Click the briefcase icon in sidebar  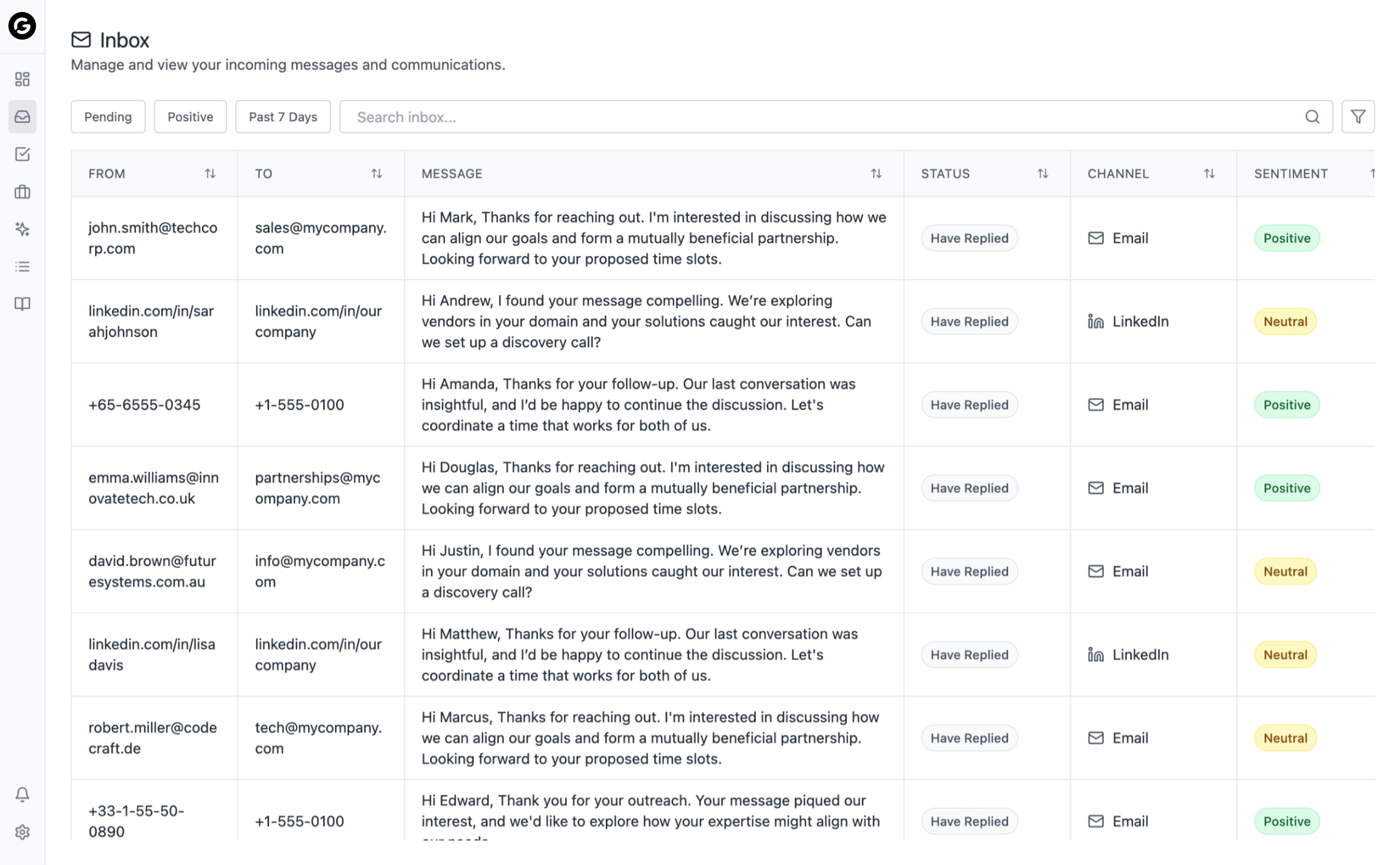tap(22, 192)
